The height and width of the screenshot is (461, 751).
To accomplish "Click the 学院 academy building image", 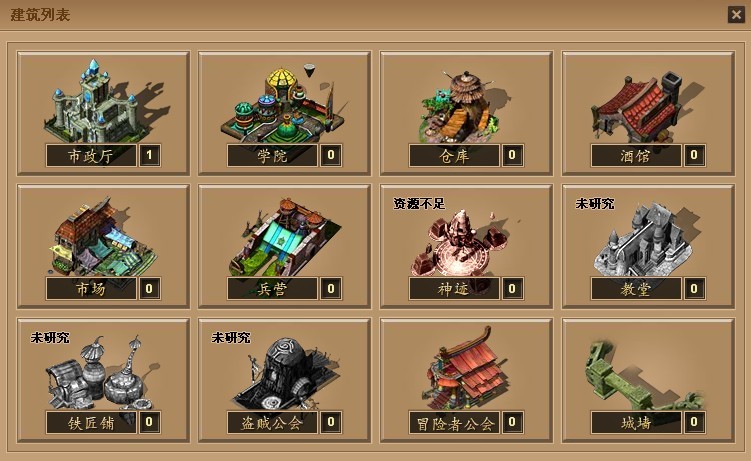I will [x=284, y=103].
